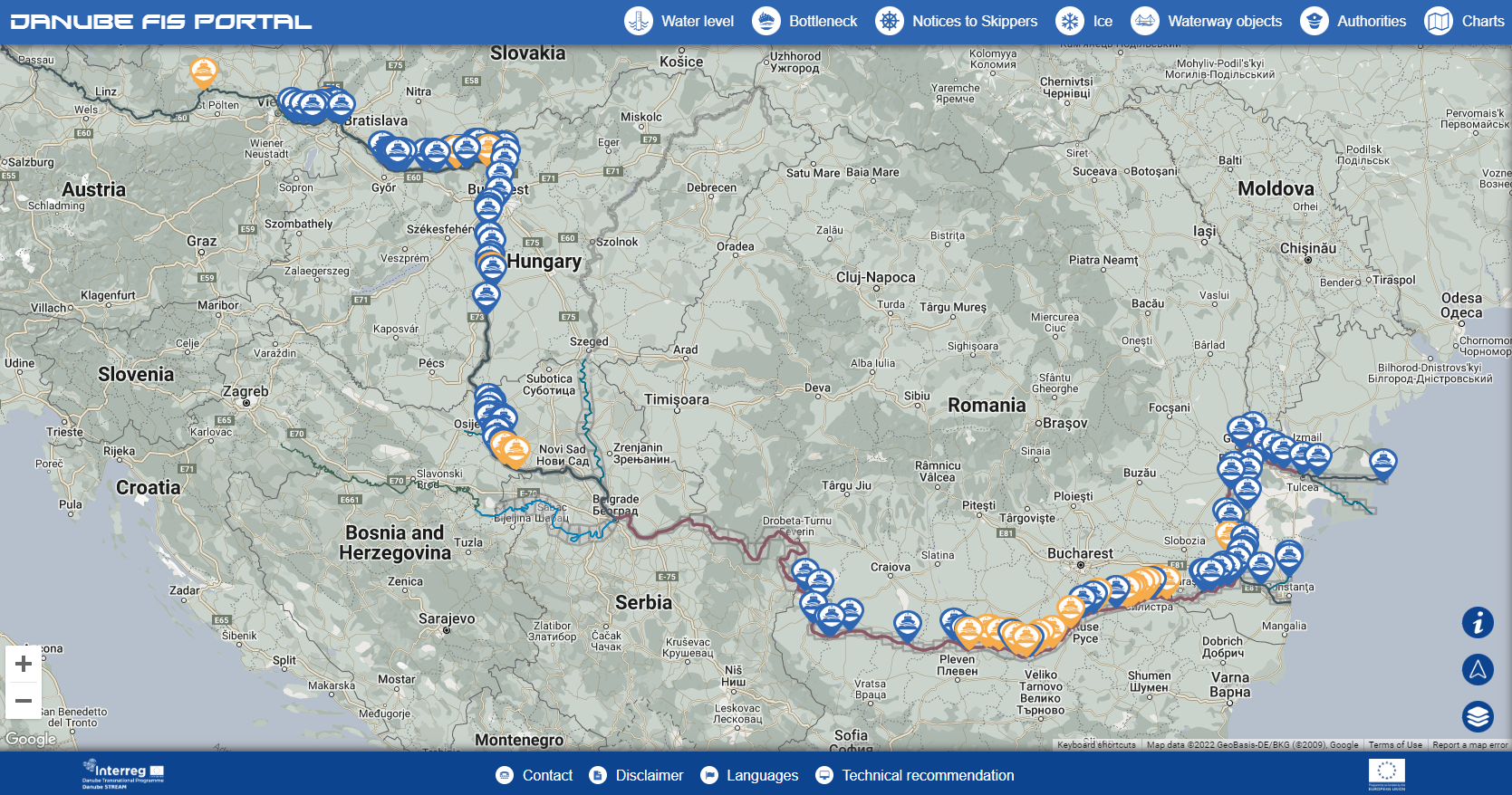1512x795 pixels.
Task: Select the orange marker near Novi Sad
Action: (515, 451)
